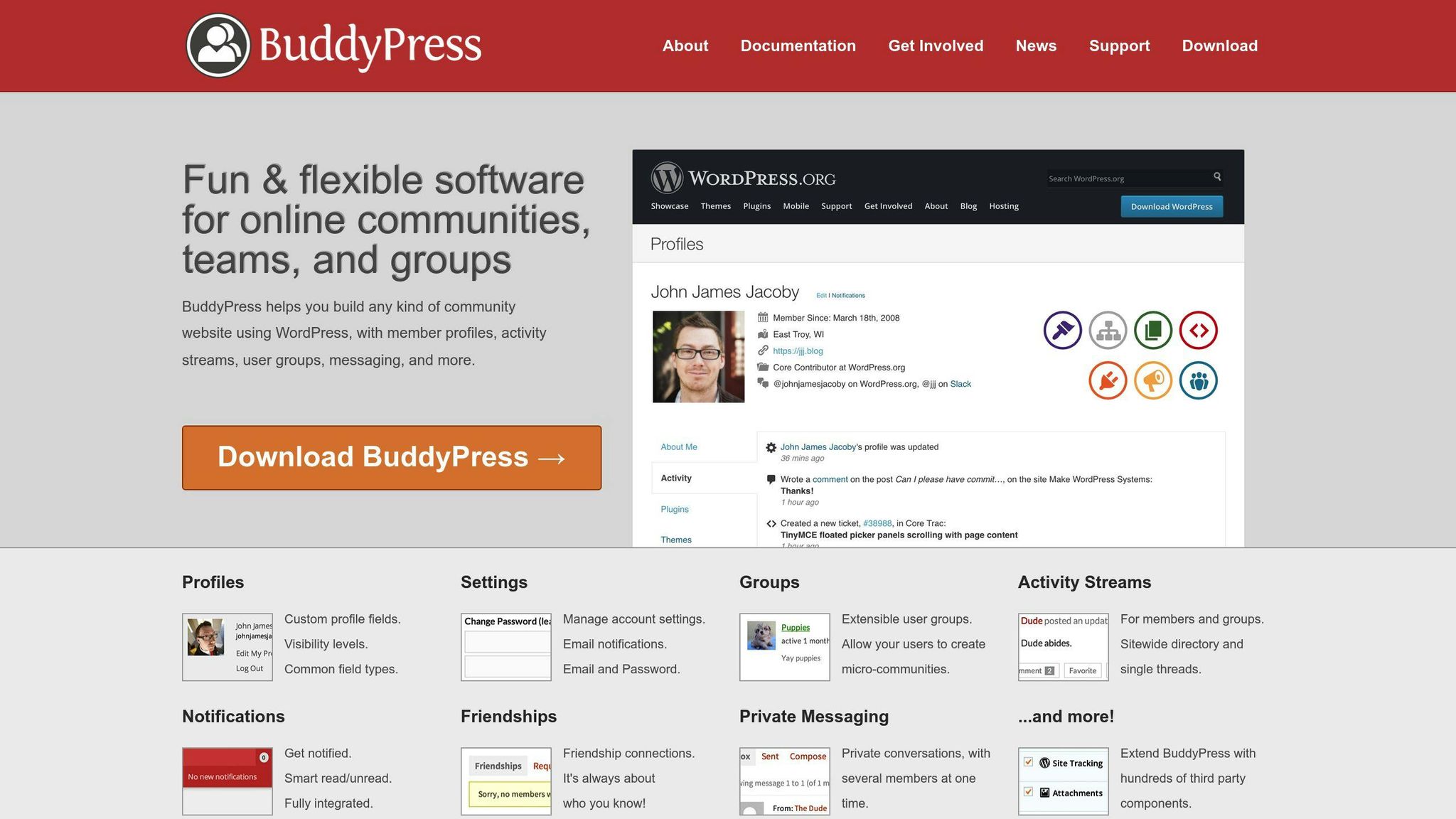Click the Profiles feature thumbnail

point(227,647)
